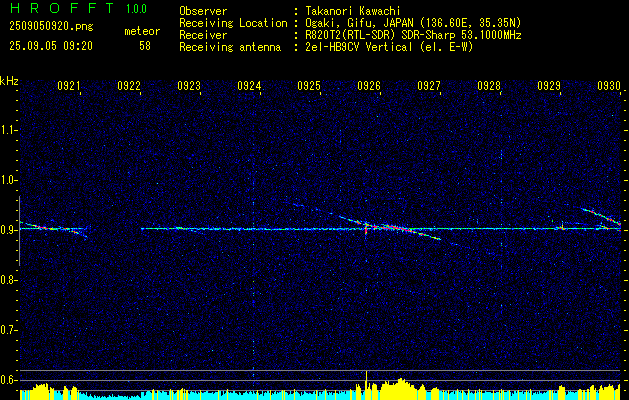Click the meteor count value 58
Viewport: 629px width, 400px height.
coord(145,46)
